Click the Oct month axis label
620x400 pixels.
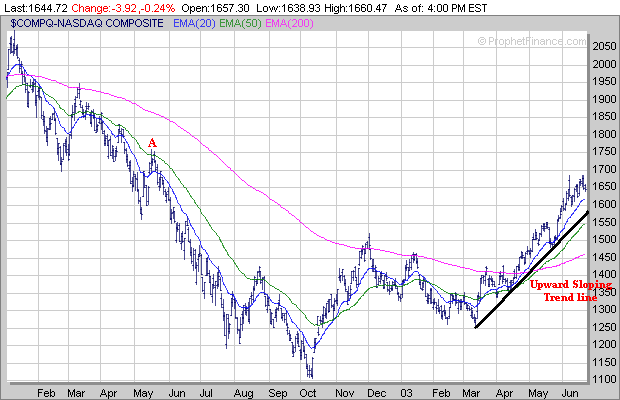pyautogui.click(x=308, y=393)
